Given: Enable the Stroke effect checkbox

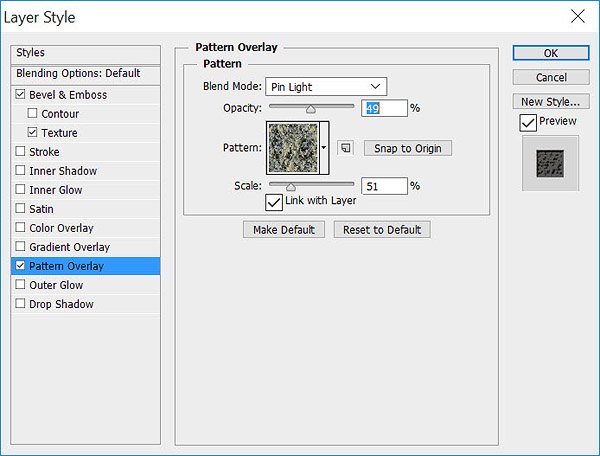Looking at the screenshot, I should [x=20, y=151].
